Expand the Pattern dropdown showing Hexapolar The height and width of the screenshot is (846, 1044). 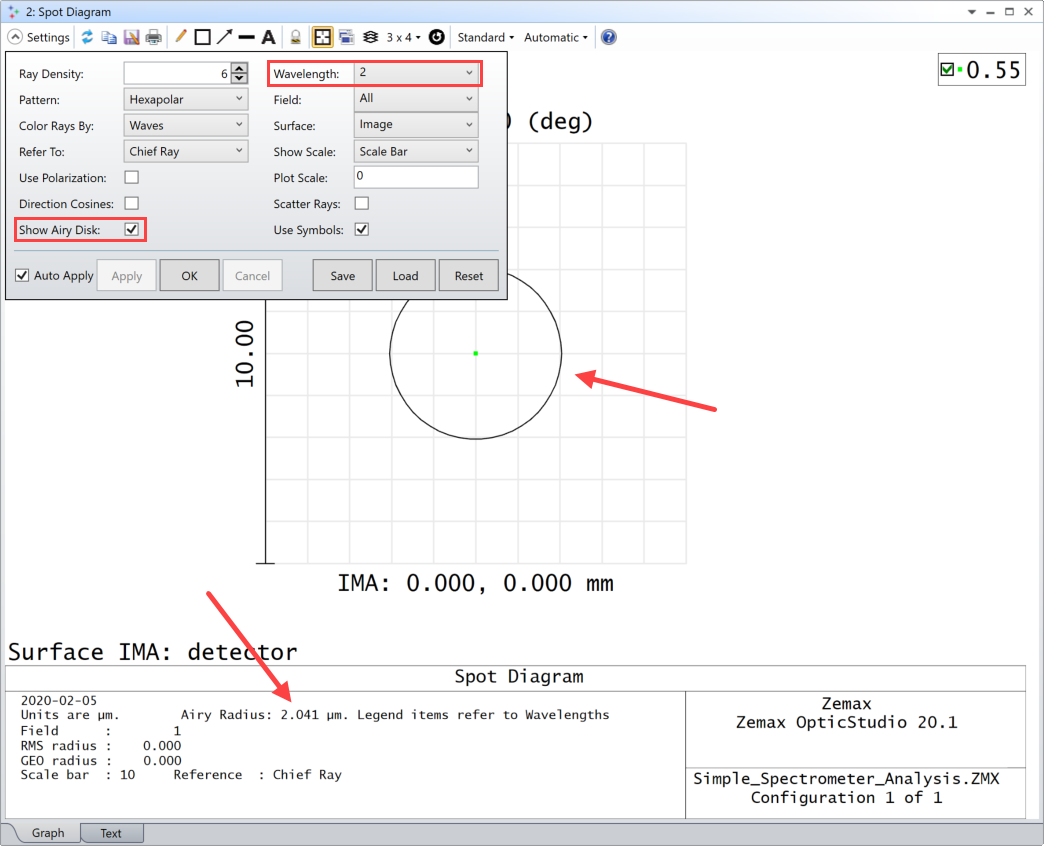pyautogui.click(x=185, y=99)
